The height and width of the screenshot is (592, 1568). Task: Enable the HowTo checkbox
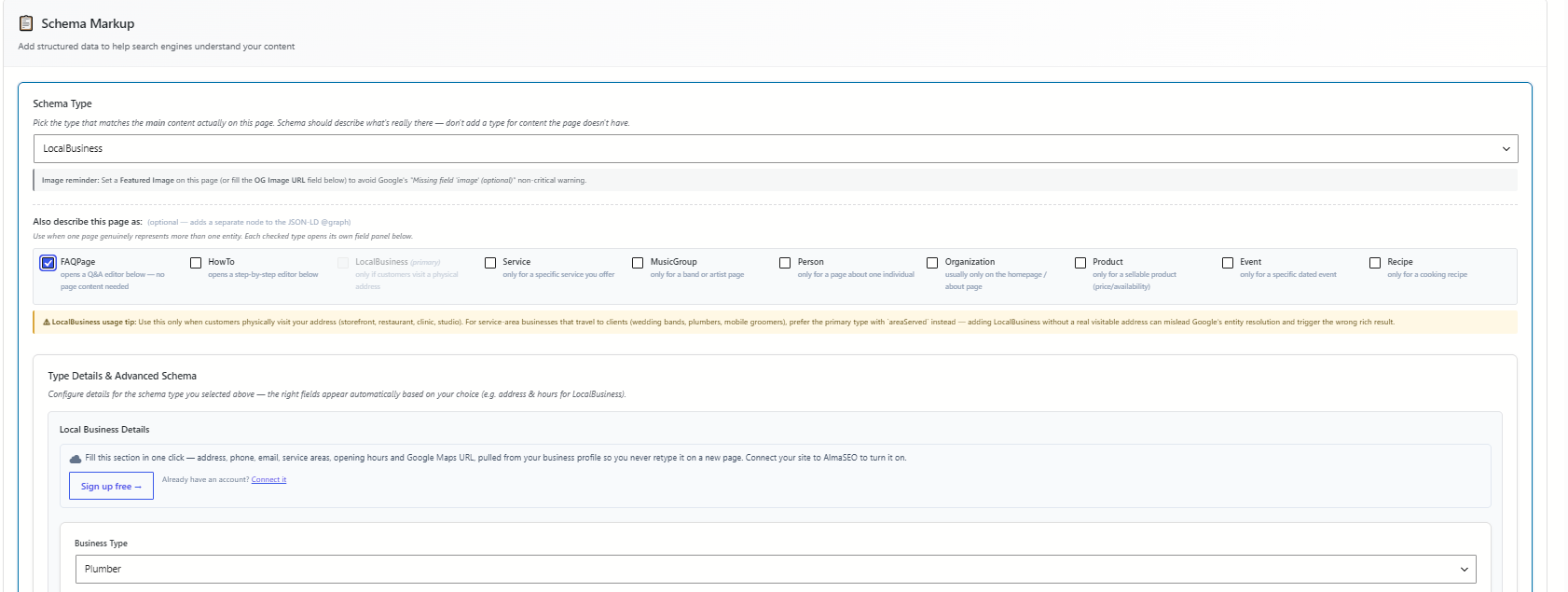[196, 263]
